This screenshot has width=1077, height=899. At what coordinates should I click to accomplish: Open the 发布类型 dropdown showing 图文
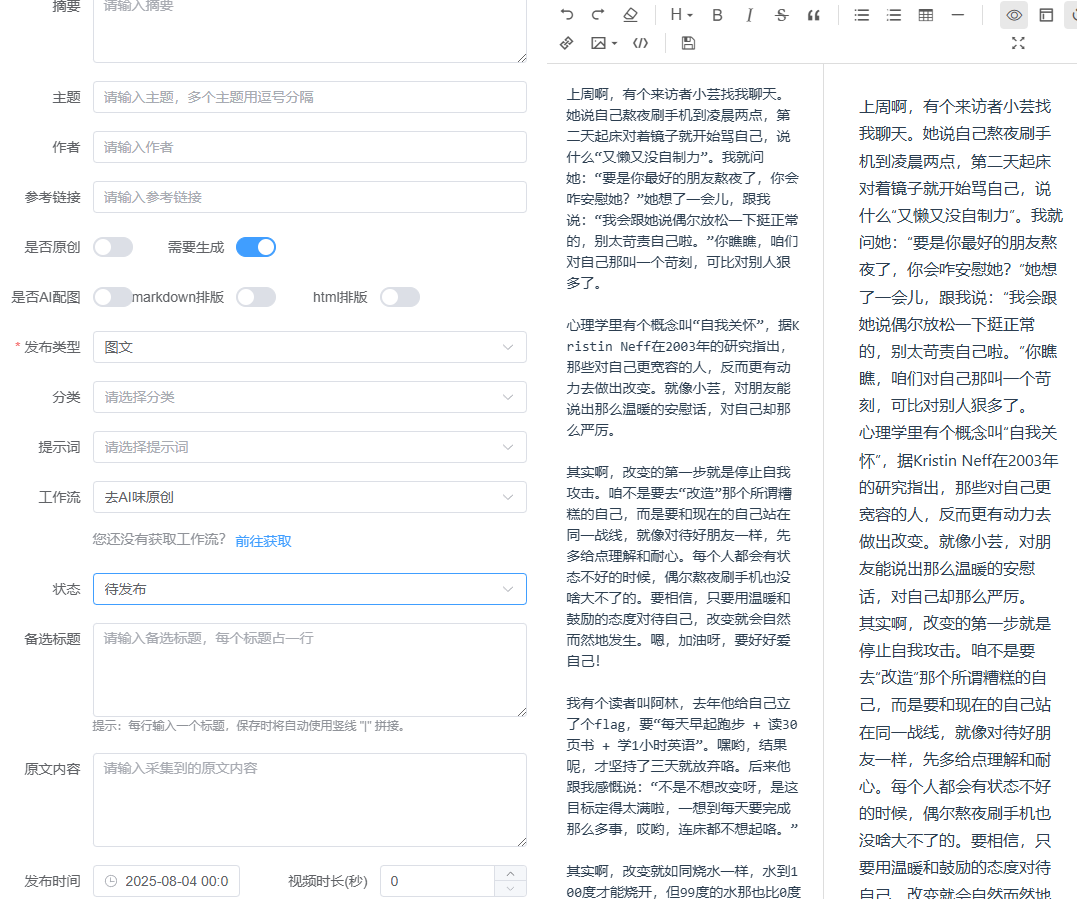tap(310, 348)
